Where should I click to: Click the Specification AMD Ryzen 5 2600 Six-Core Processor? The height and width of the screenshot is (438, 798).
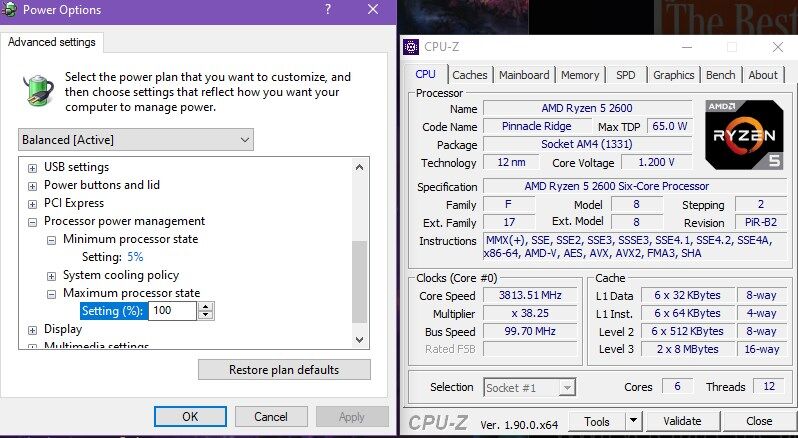click(635, 186)
